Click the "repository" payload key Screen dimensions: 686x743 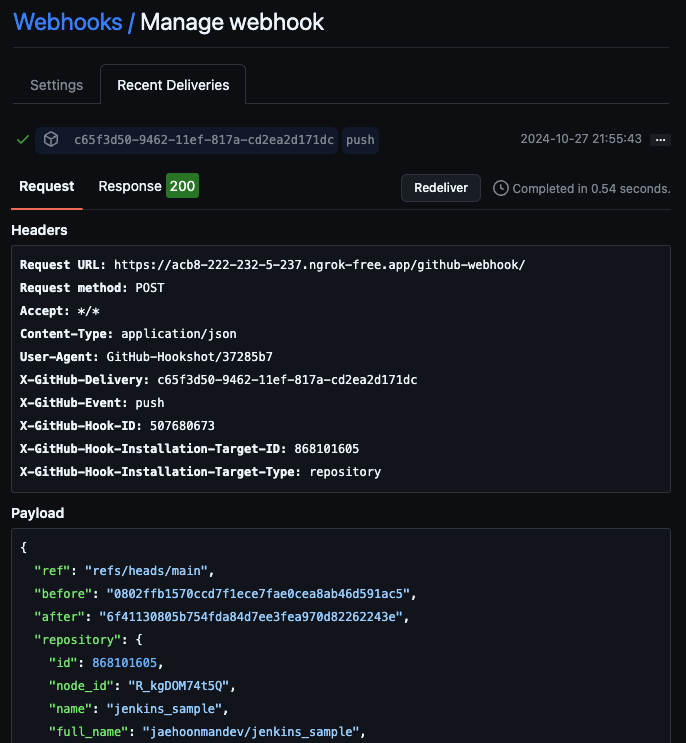click(78, 640)
